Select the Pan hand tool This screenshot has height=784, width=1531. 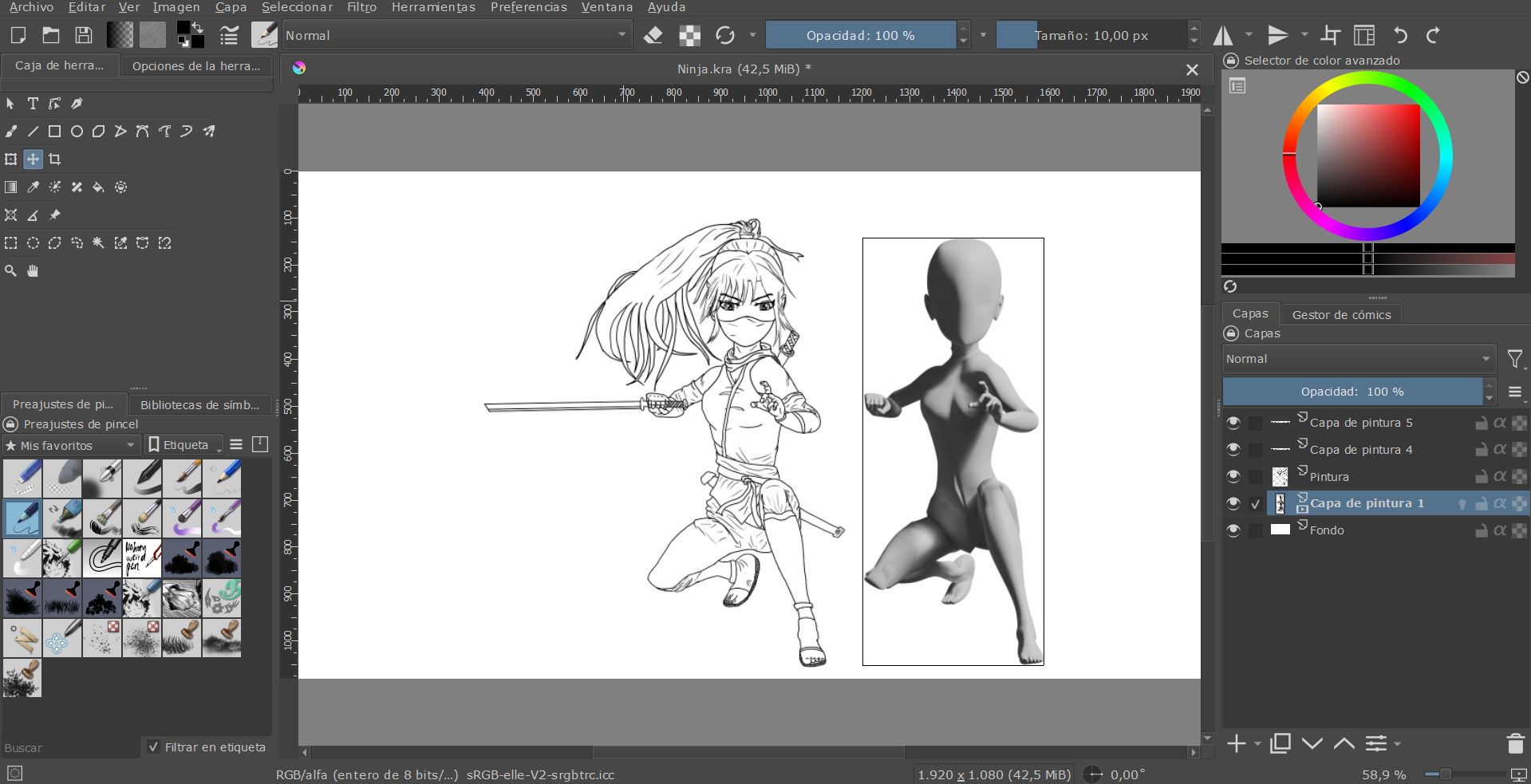33,271
